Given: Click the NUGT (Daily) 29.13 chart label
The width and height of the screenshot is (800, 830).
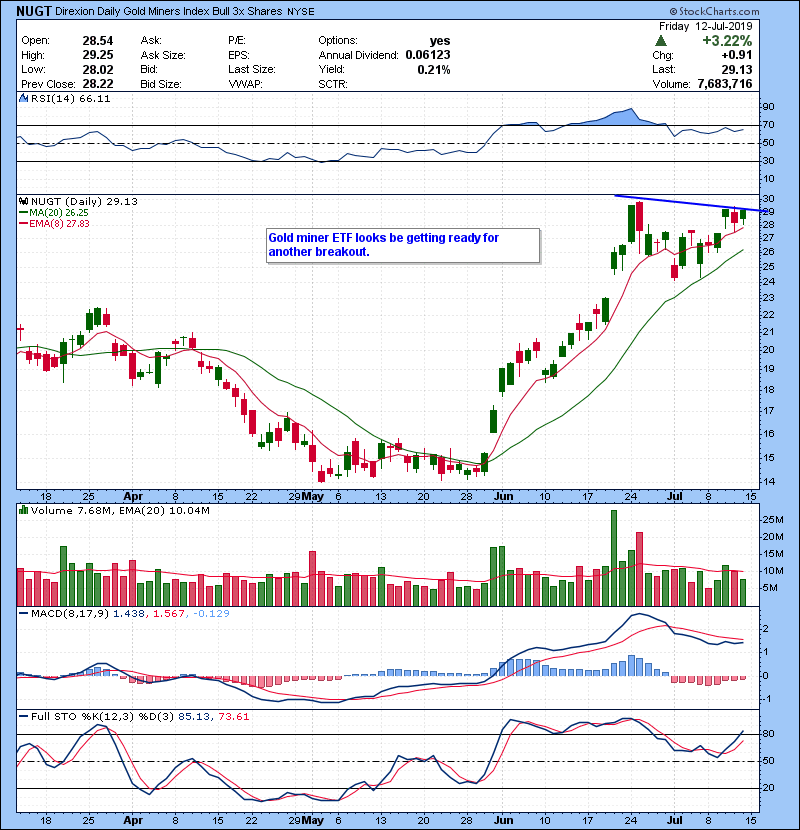Looking at the screenshot, I should (84, 201).
